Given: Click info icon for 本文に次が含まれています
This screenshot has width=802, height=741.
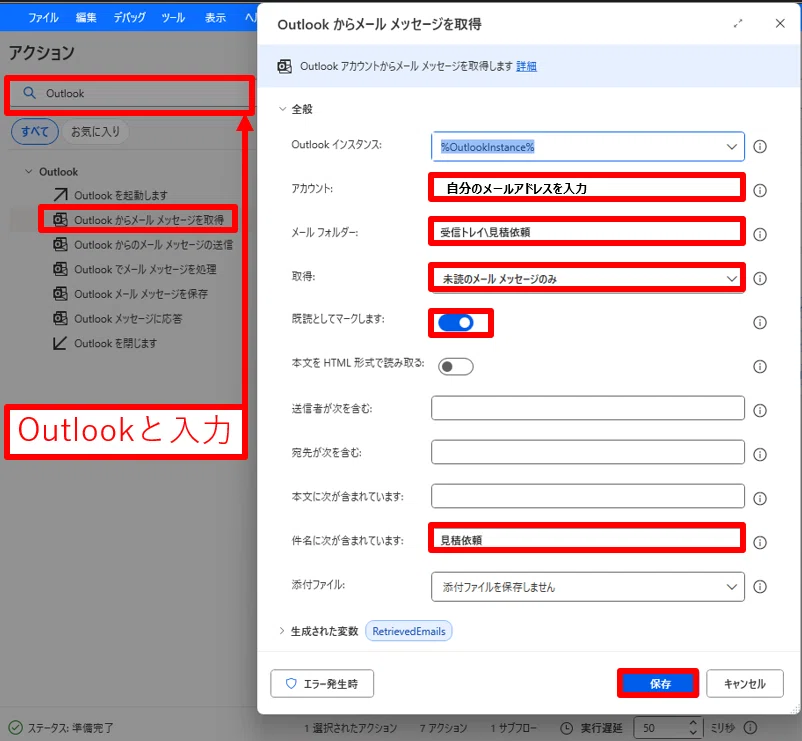Looking at the screenshot, I should coord(760,498).
